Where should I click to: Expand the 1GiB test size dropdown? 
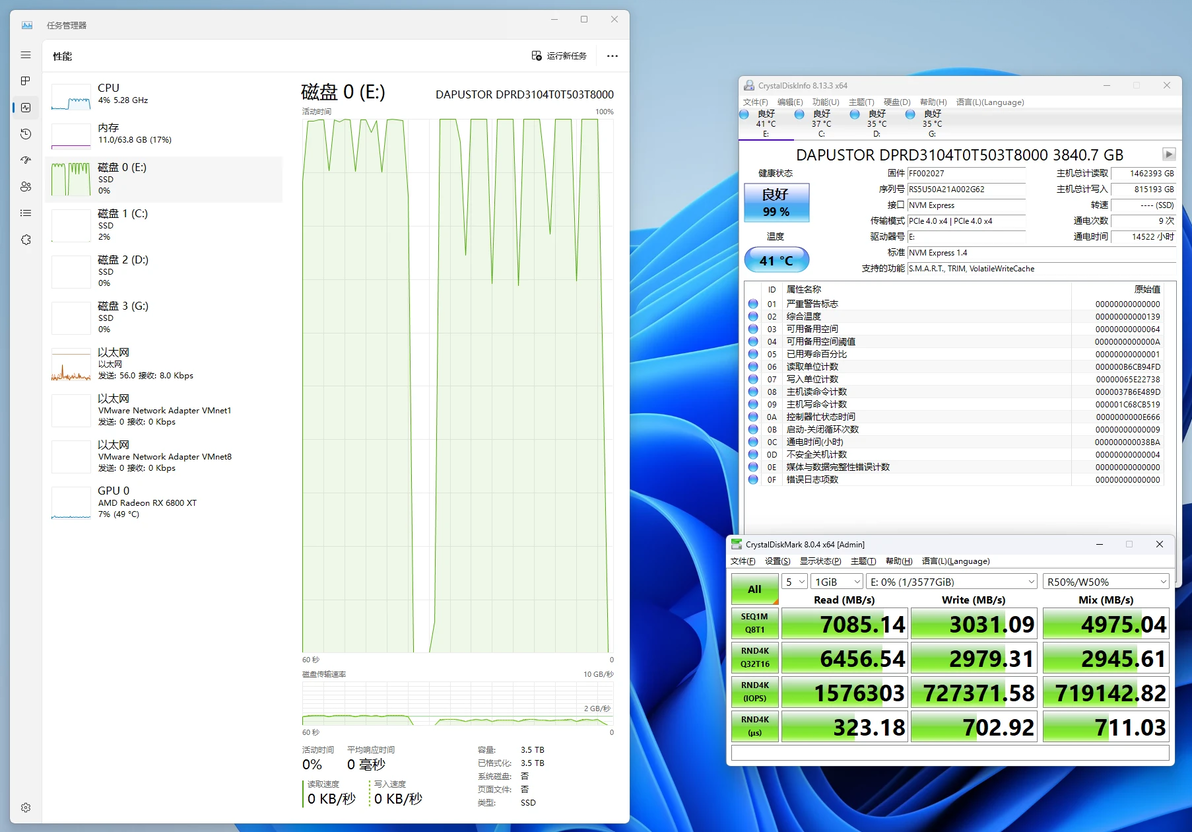(837, 582)
